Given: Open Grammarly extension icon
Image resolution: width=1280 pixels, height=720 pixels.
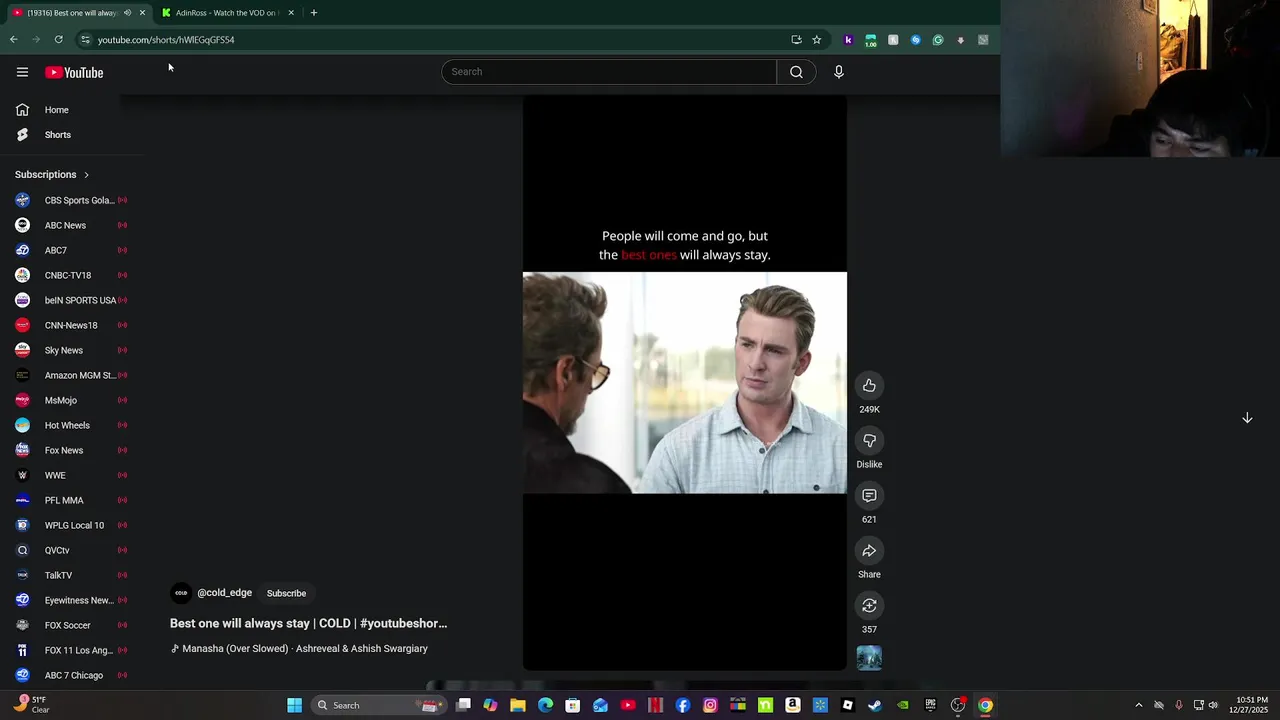Looking at the screenshot, I should click(938, 40).
